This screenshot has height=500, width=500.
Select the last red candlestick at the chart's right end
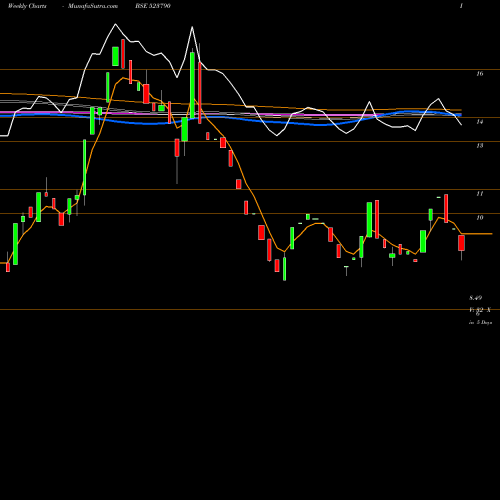[461, 243]
